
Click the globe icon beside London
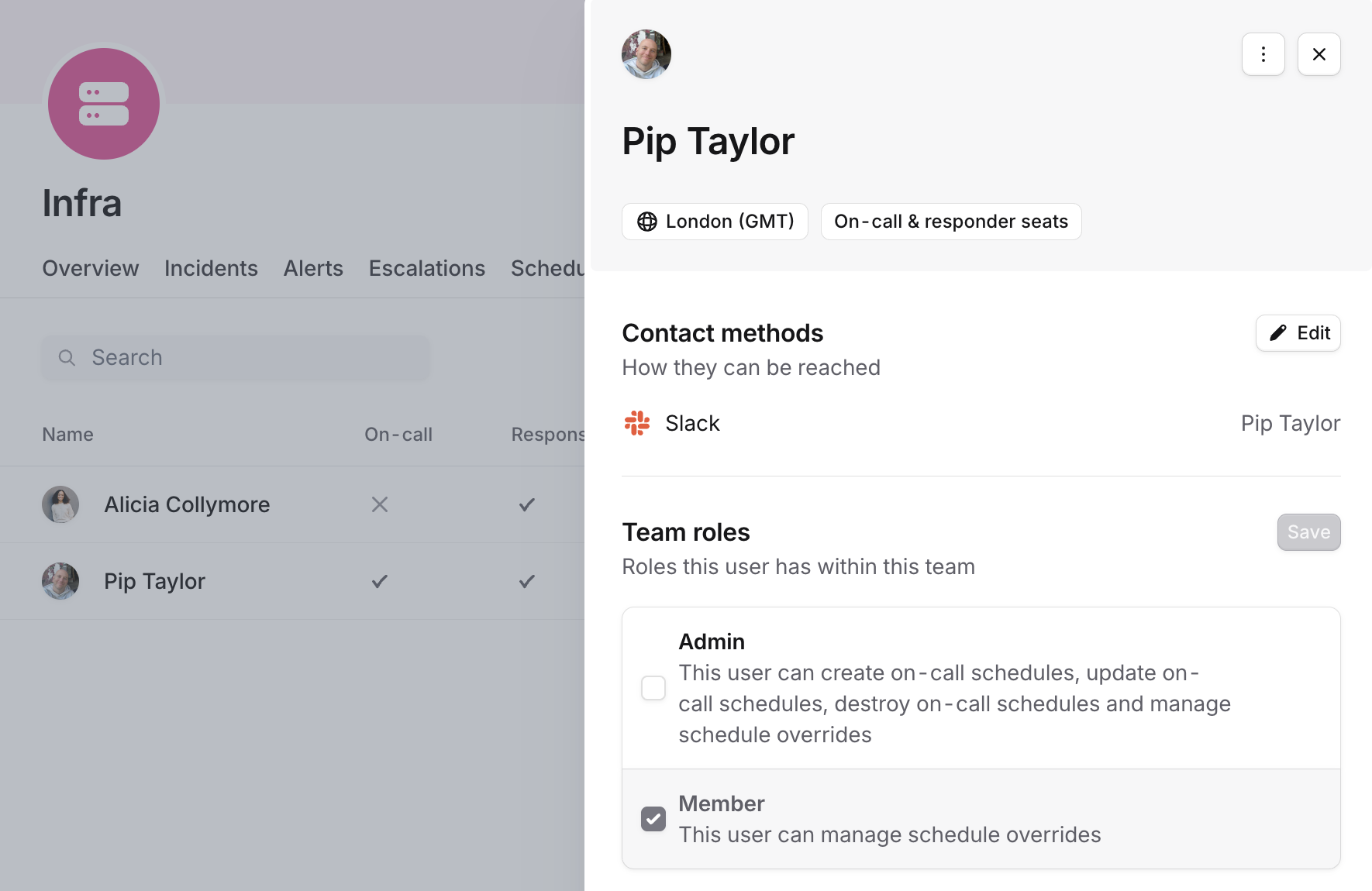coord(646,222)
